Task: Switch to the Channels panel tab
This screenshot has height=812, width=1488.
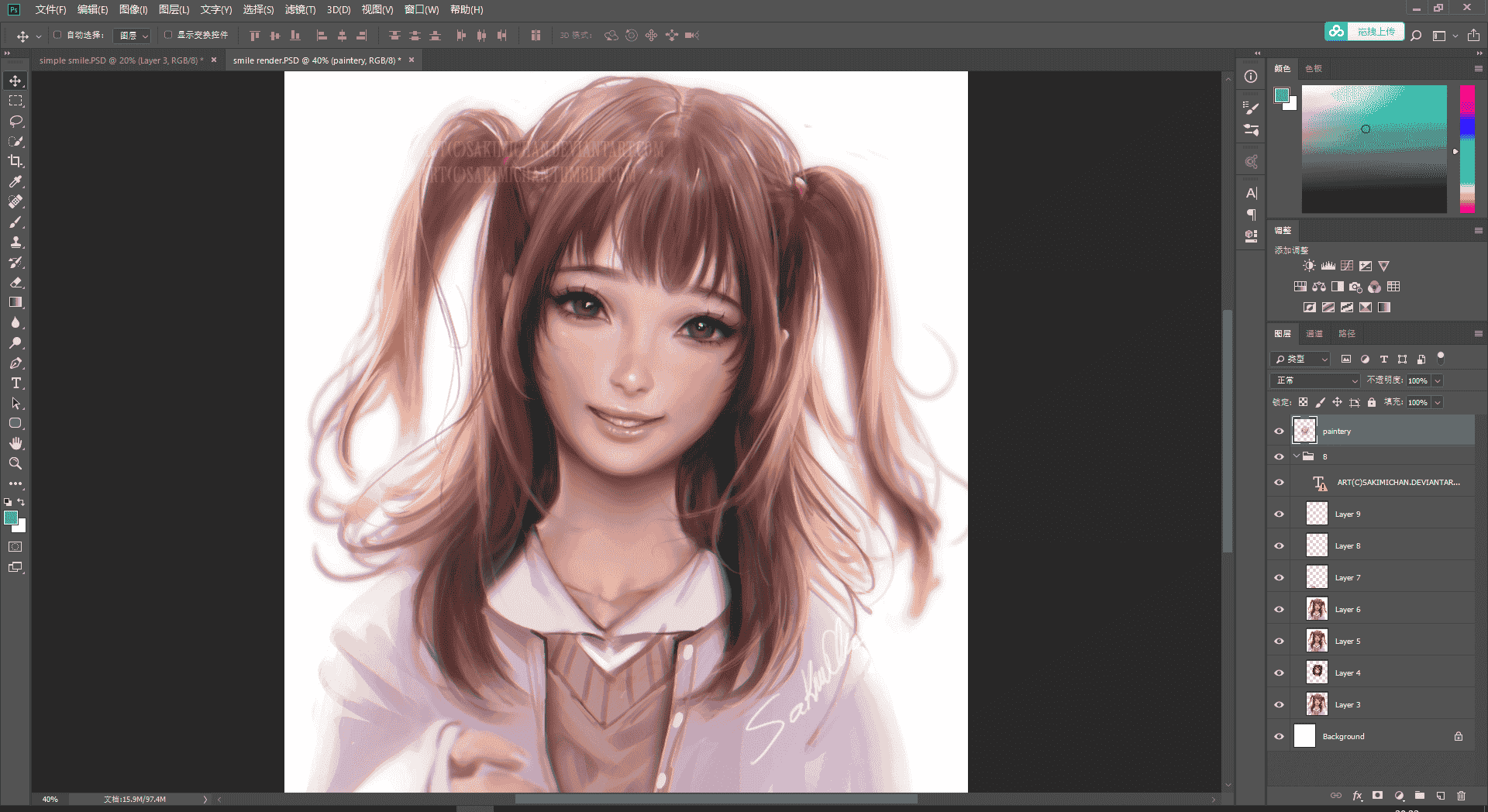Action: (x=1314, y=333)
